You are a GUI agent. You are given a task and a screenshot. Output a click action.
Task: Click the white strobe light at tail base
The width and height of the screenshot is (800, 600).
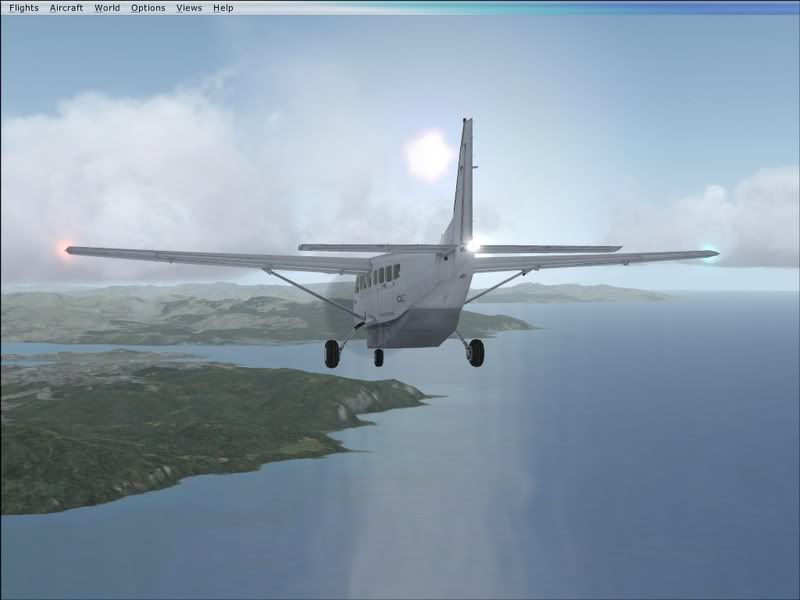pos(472,246)
